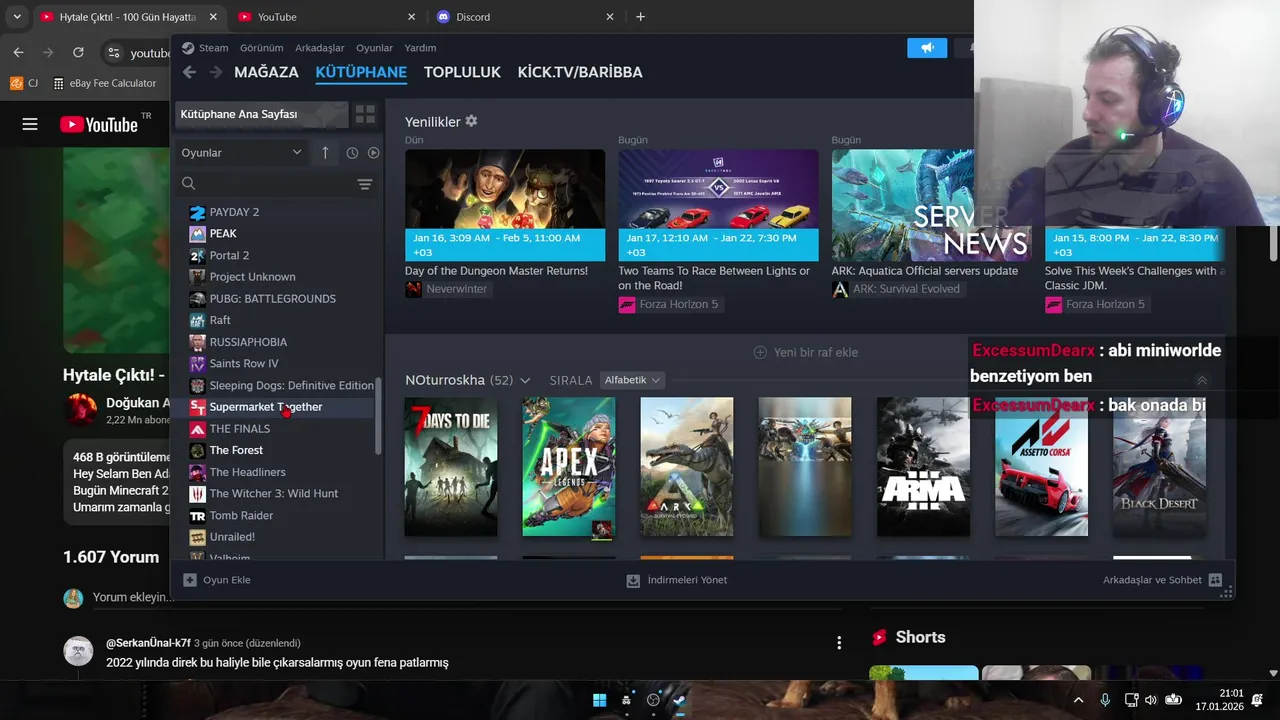
Task: Open the Steam menu
Action: [x=206, y=47]
